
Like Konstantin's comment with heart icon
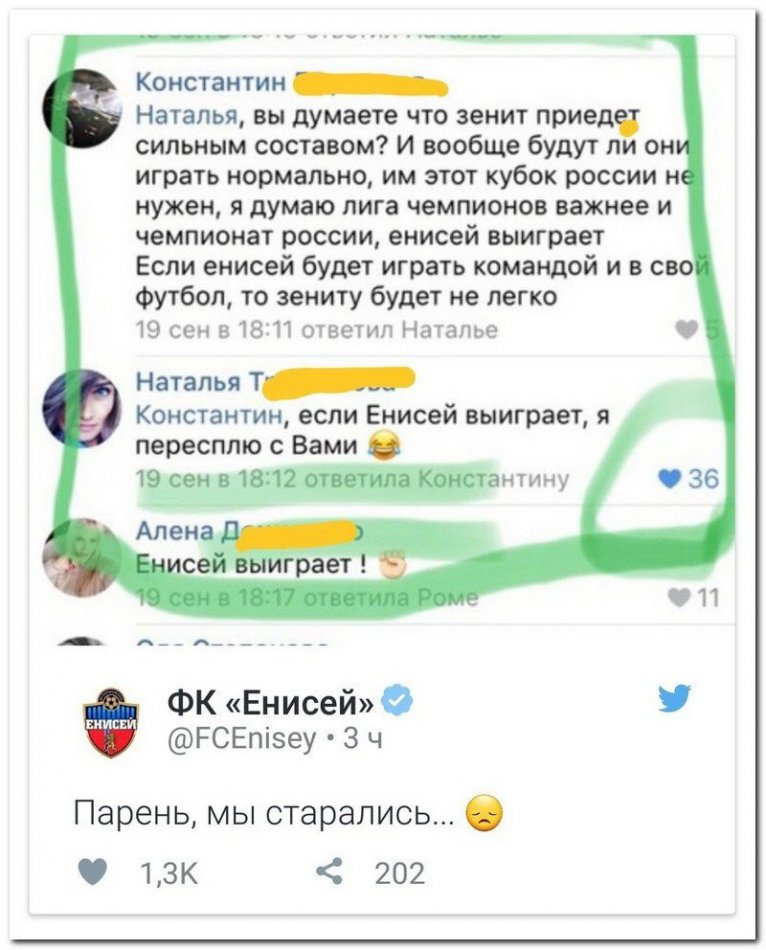[x=687, y=330]
